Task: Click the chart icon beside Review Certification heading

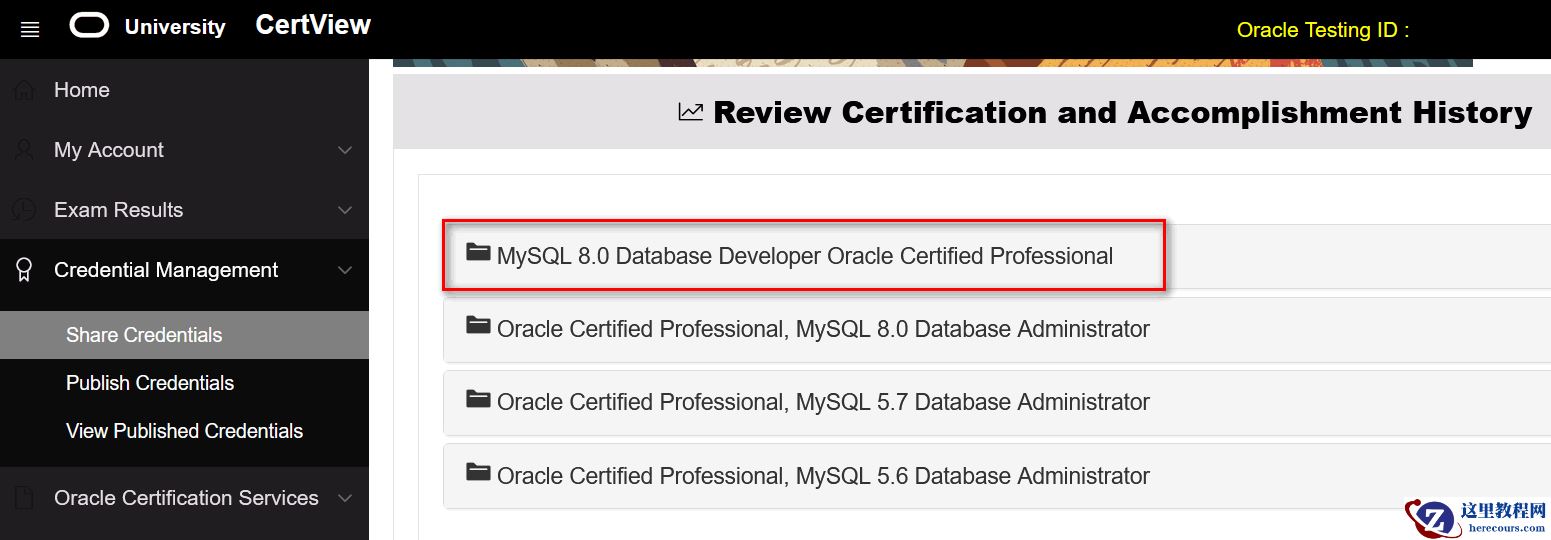Action: click(691, 112)
